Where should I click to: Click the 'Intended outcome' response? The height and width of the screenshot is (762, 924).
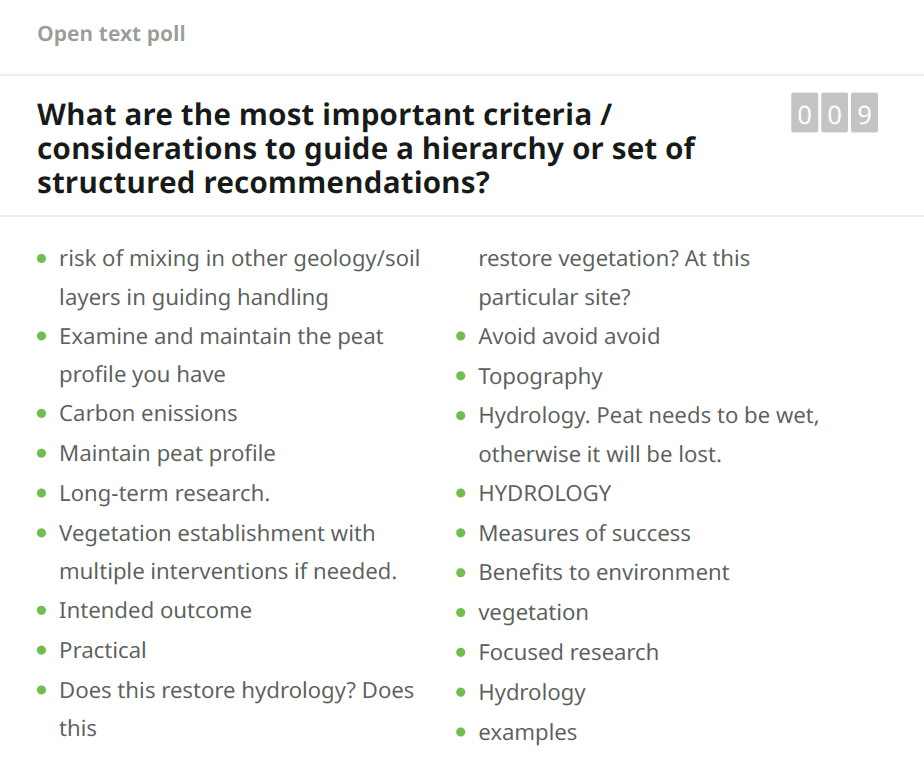[155, 610]
